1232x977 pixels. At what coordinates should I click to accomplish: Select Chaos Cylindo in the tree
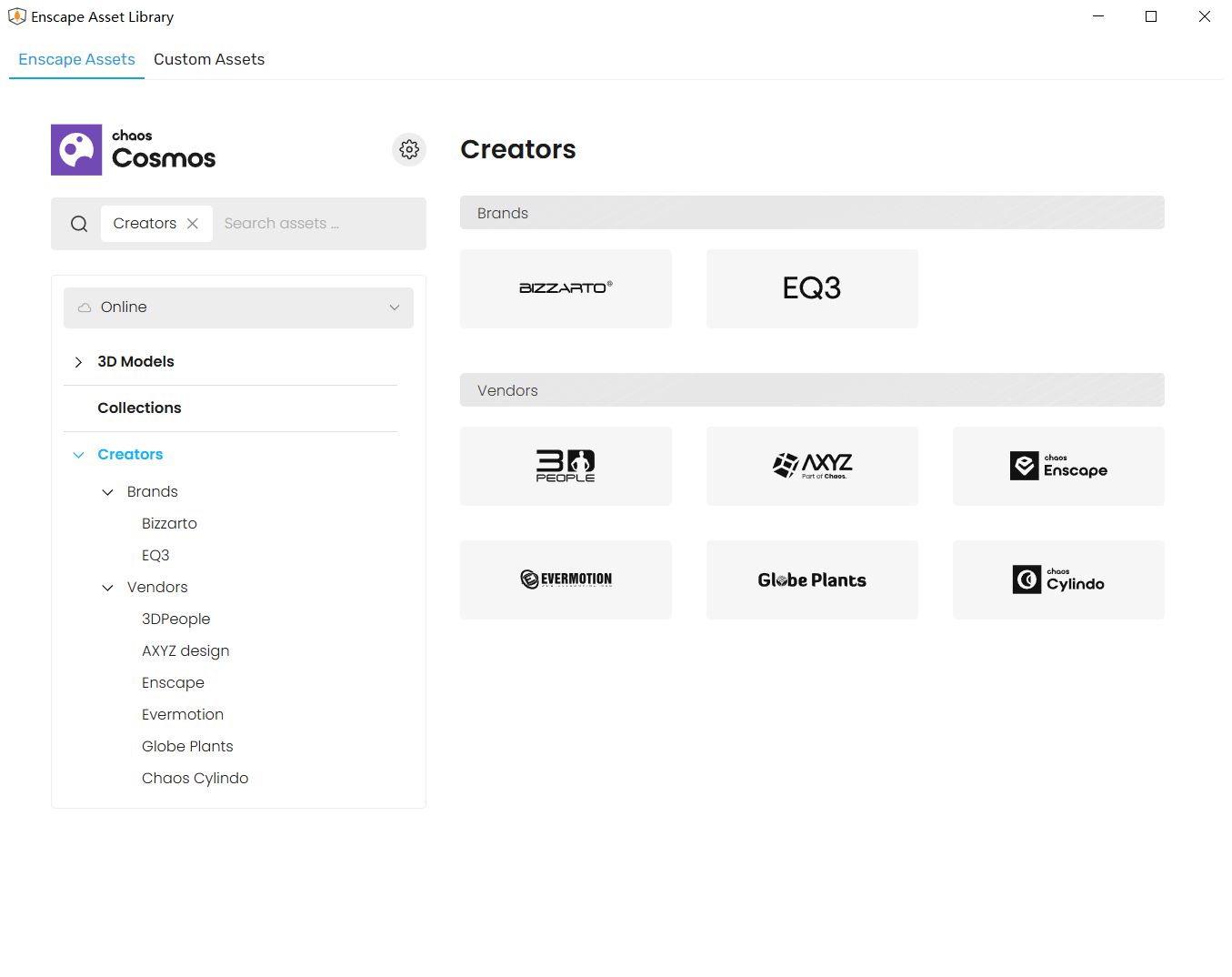pyautogui.click(x=195, y=778)
